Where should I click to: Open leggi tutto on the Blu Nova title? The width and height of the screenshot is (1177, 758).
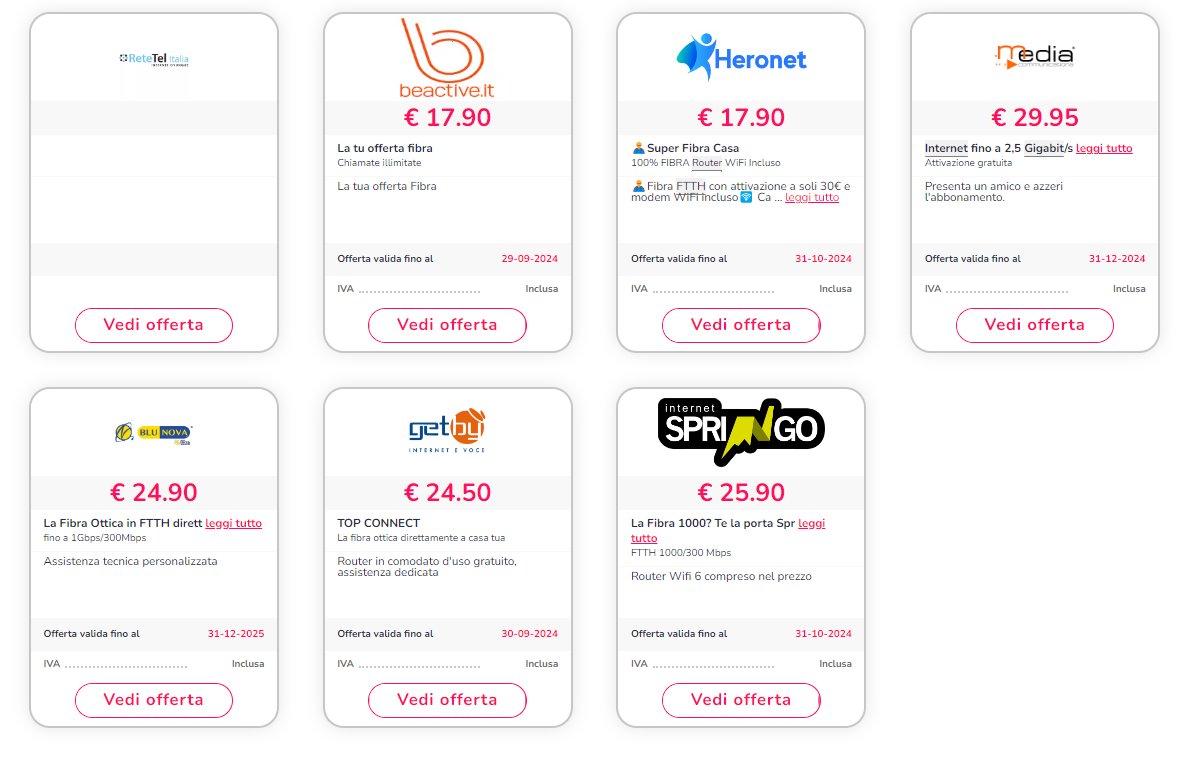click(x=234, y=523)
